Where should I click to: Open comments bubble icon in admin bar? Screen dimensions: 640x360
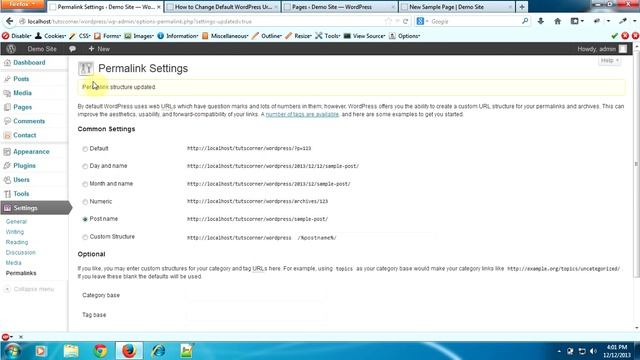click(72, 49)
